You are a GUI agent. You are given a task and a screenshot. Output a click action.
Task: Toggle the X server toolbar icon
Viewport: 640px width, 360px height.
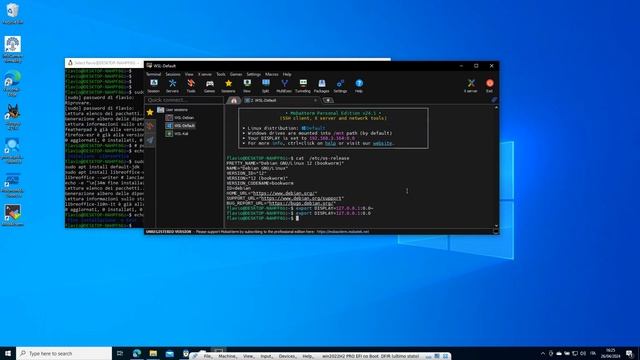click(471, 86)
